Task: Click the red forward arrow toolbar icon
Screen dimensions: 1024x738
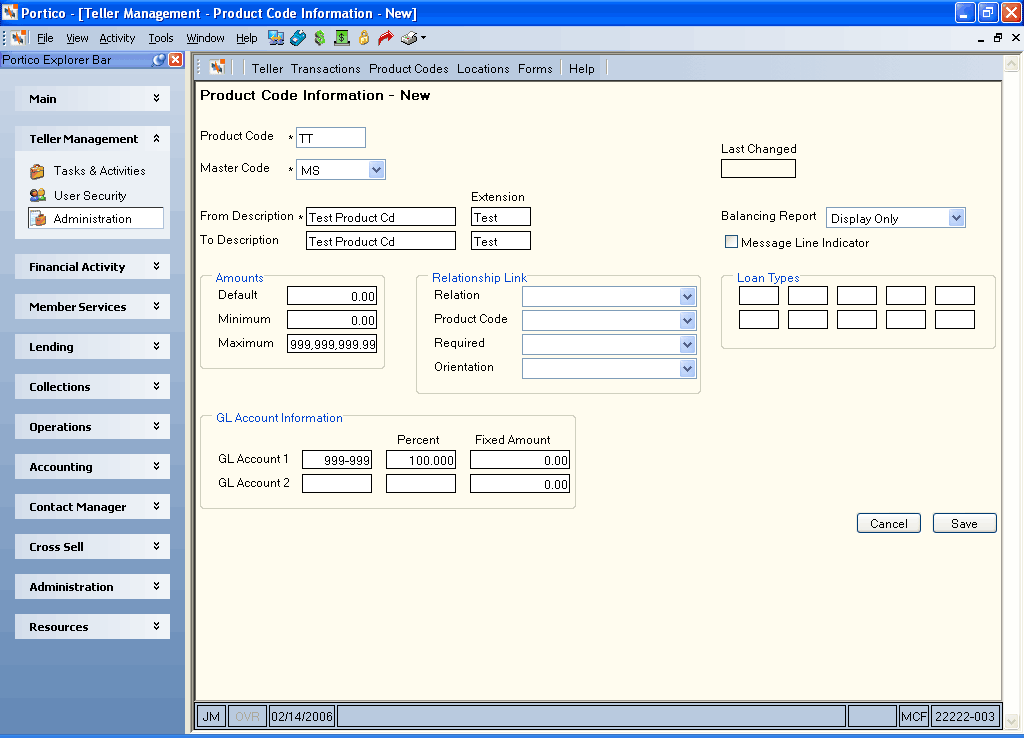Action: (x=385, y=38)
